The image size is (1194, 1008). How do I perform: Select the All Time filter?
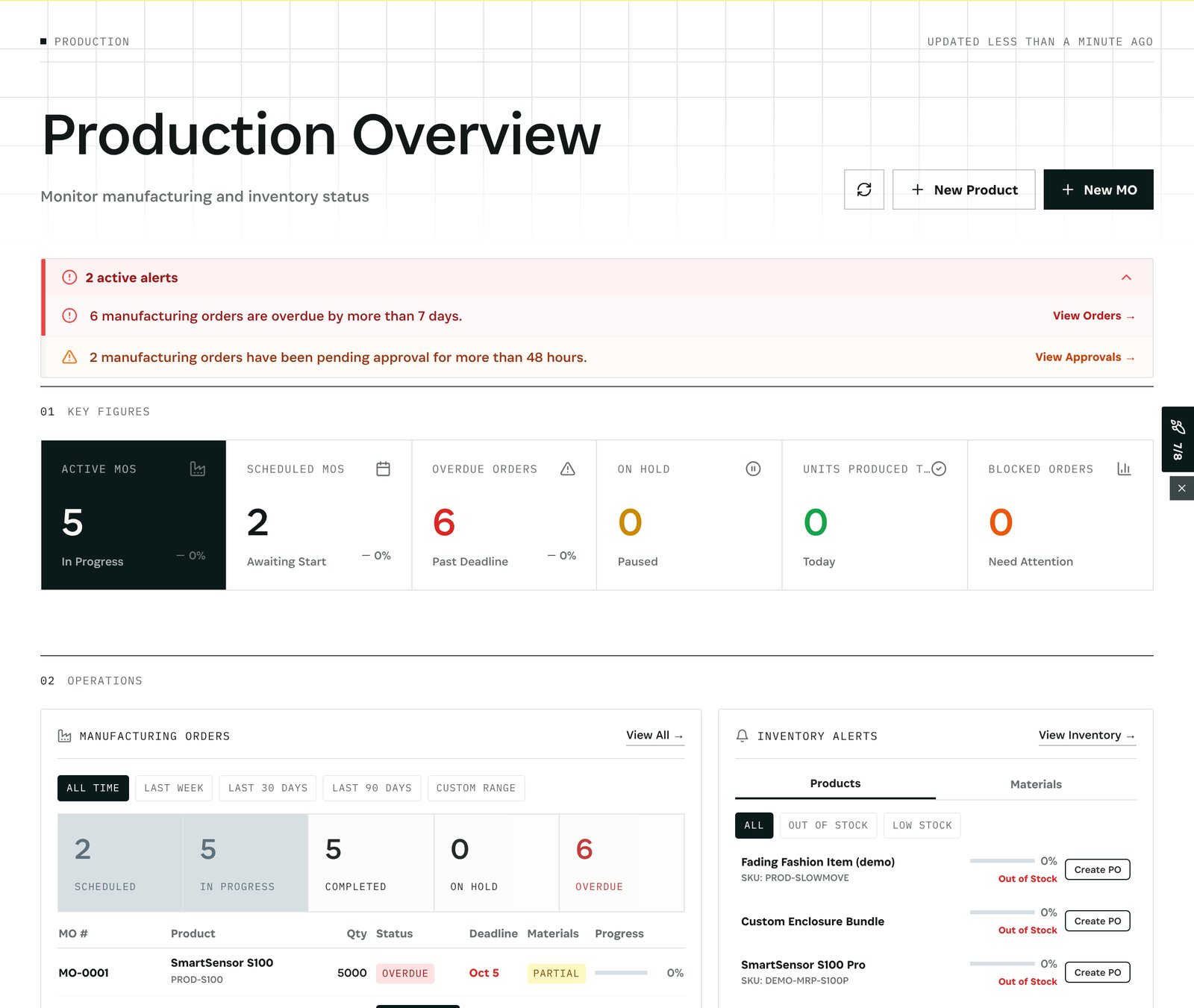tap(93, 788)
